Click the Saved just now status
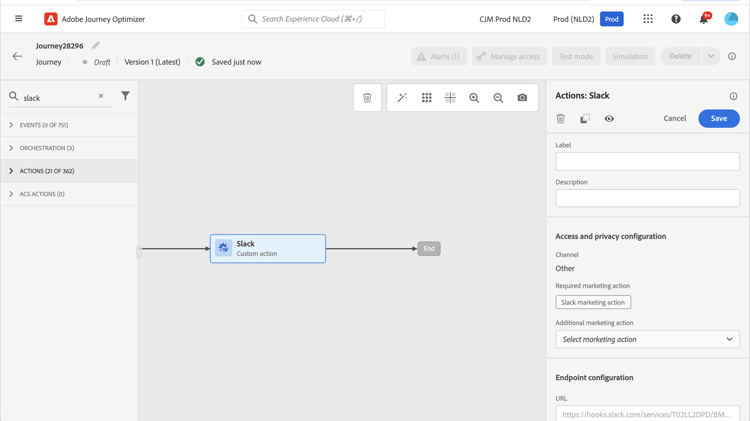Screen dimensions: 750x421 236,62
